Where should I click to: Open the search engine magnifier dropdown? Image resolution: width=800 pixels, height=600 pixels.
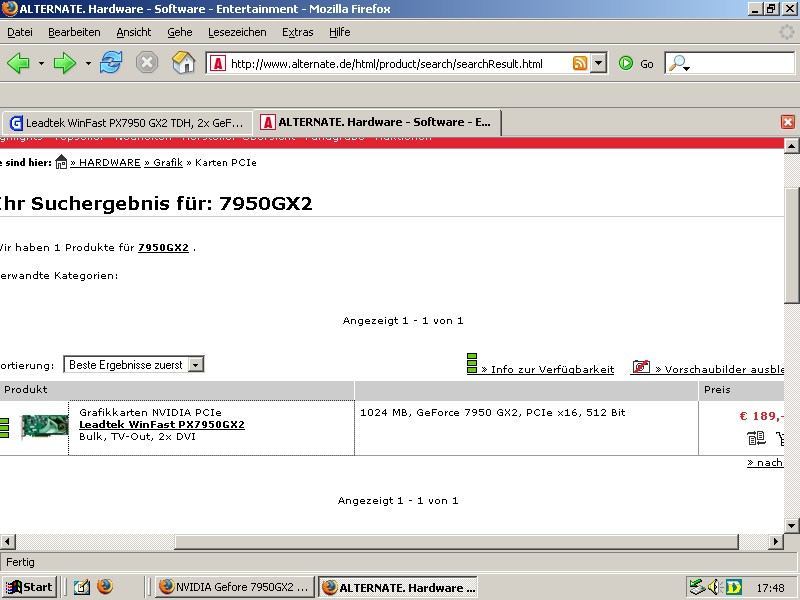tap(680, 63)
